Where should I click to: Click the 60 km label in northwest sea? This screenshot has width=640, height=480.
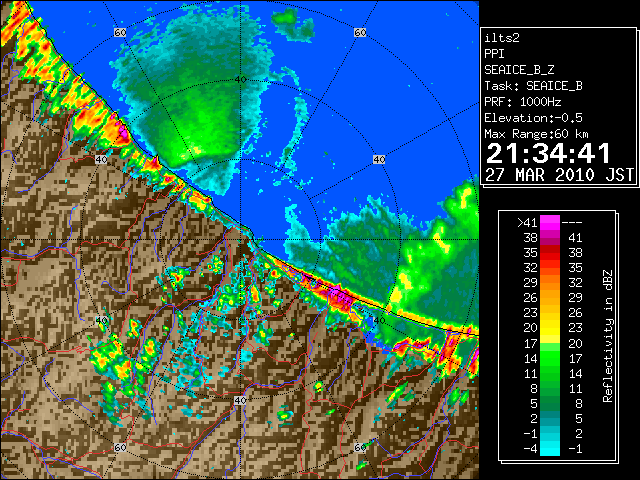pos(120,33)
